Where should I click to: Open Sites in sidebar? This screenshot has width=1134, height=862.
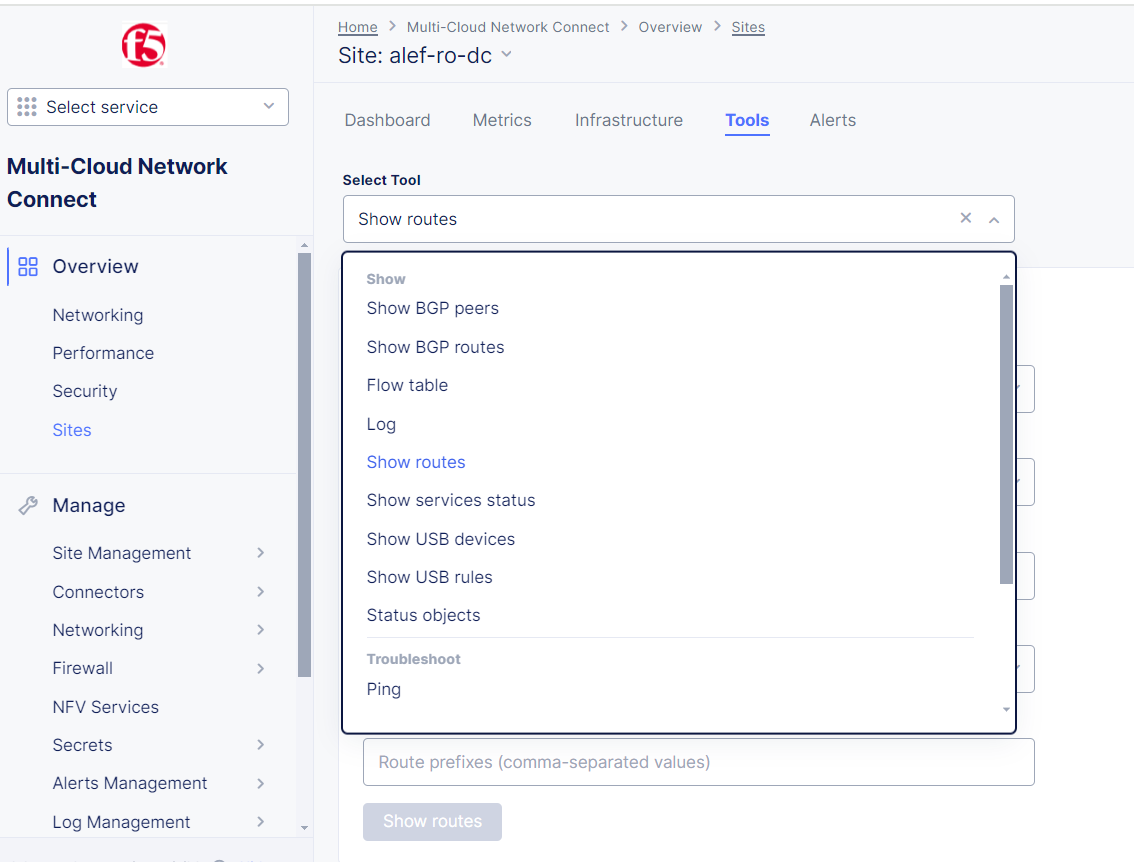pos(72,430)
